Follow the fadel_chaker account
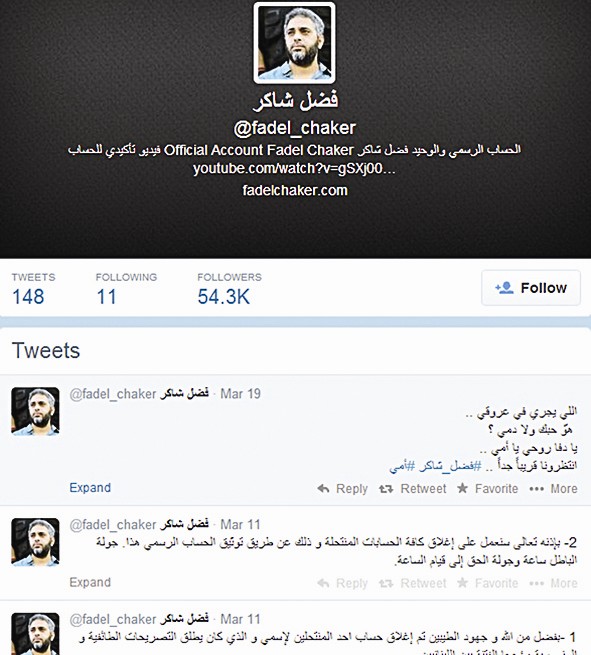Viewport: 591px width, 655px height. coord(531,288)
